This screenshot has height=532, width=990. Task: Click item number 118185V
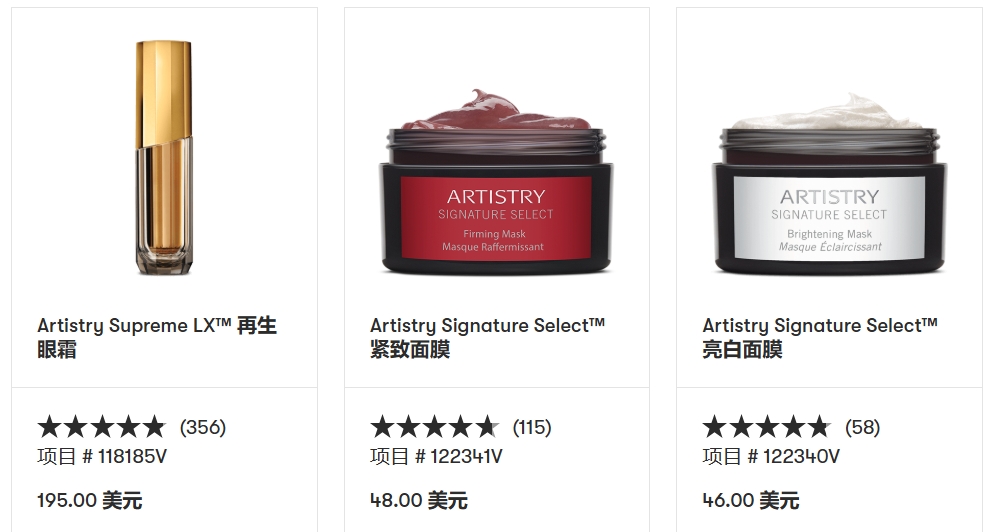pyautogui.click(x=102, y=456)
